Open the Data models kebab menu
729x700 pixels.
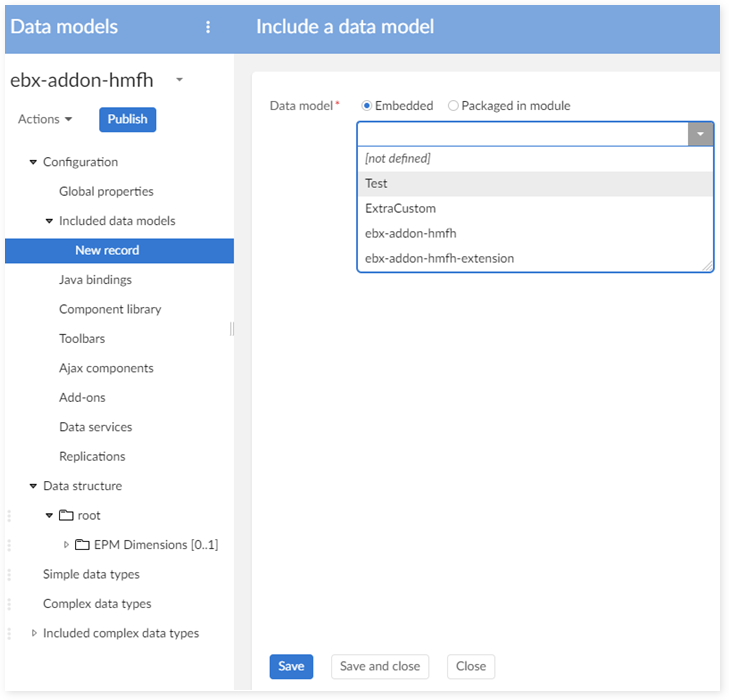click(x=208, y=27)
